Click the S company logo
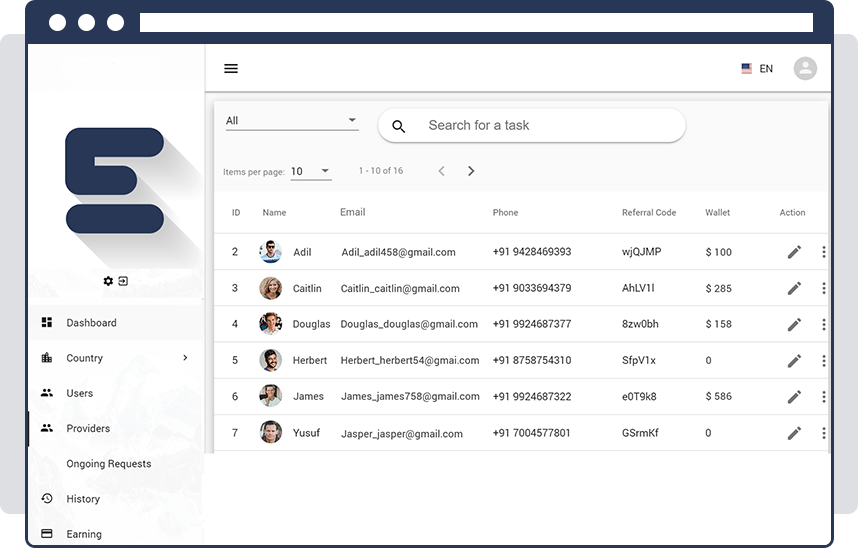The width and height of the screenshot is (858, 548). [114, 181]
